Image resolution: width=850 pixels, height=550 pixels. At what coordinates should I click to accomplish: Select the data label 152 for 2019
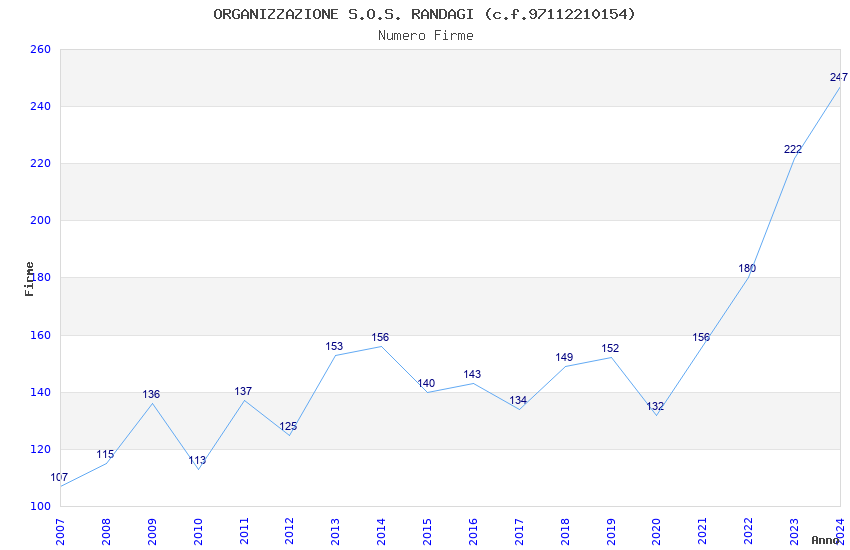[x=610, y=348]
